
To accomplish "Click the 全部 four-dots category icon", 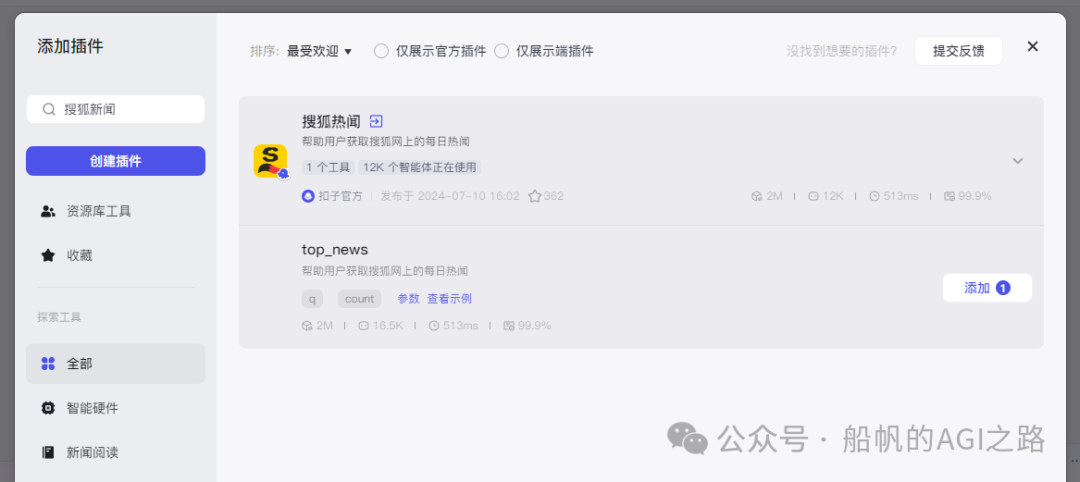I will [48, 364].
